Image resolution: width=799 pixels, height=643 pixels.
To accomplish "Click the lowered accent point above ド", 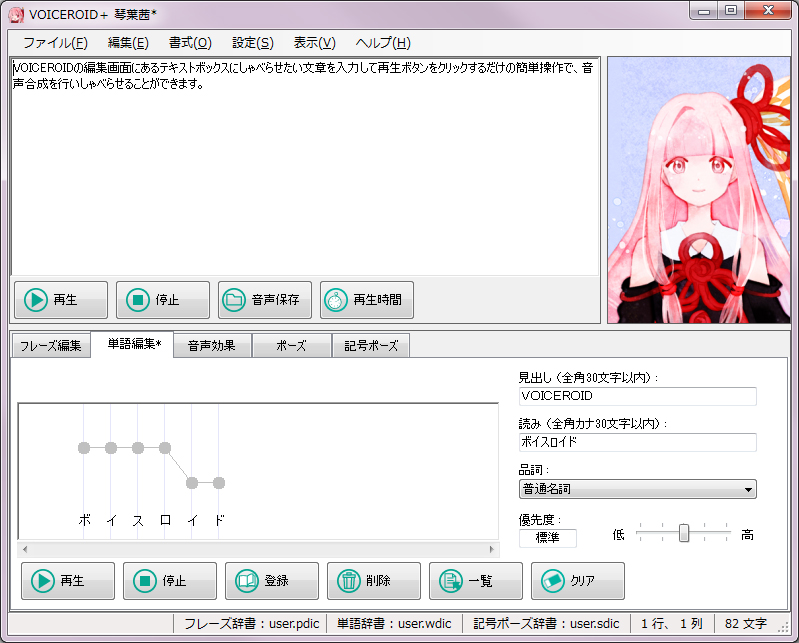I will (x=219, y=483).
